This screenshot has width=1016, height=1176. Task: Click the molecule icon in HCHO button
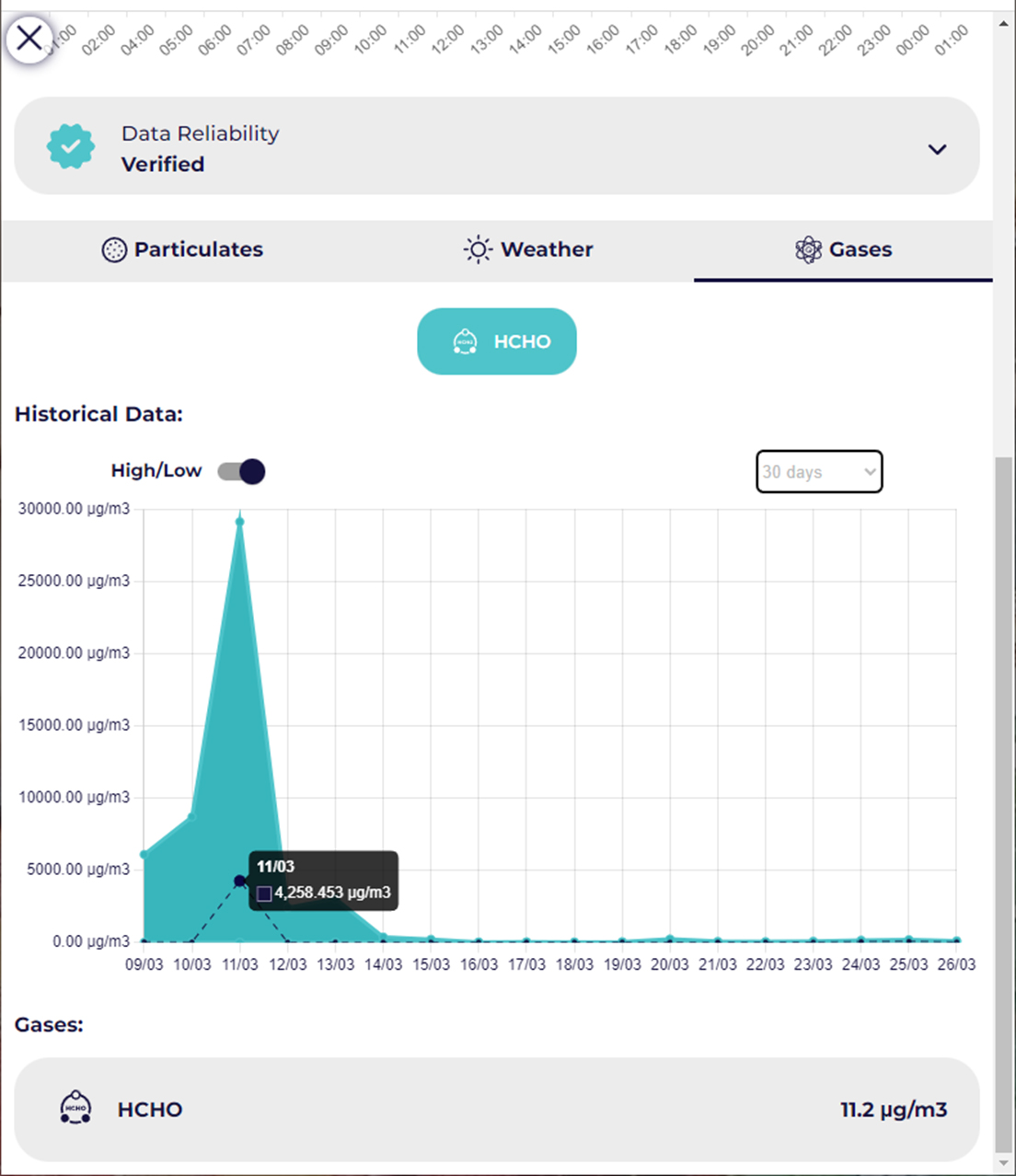tap(466, 342)
